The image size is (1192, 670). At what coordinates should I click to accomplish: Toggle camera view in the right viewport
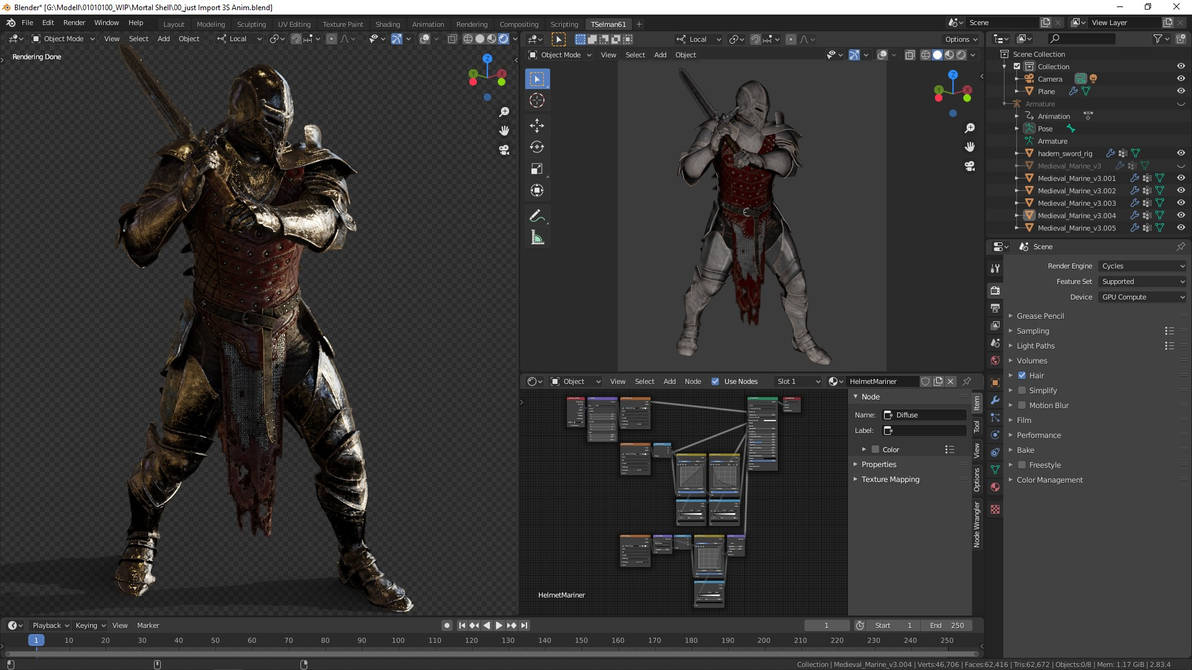(x=969, y=166)
